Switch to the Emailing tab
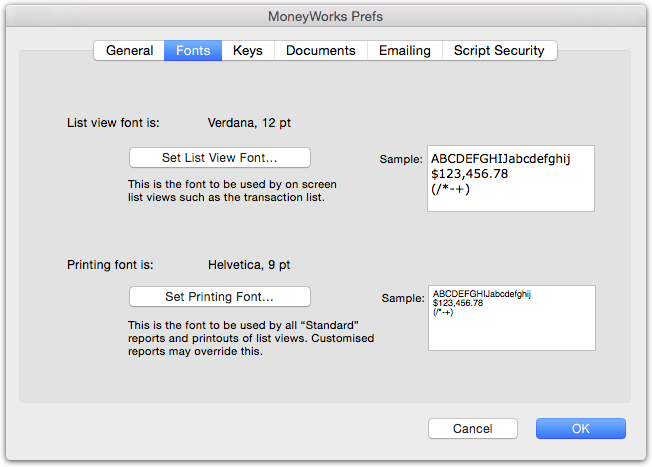The width and height of the screenshot is (652, 467). tap(405, 51)
